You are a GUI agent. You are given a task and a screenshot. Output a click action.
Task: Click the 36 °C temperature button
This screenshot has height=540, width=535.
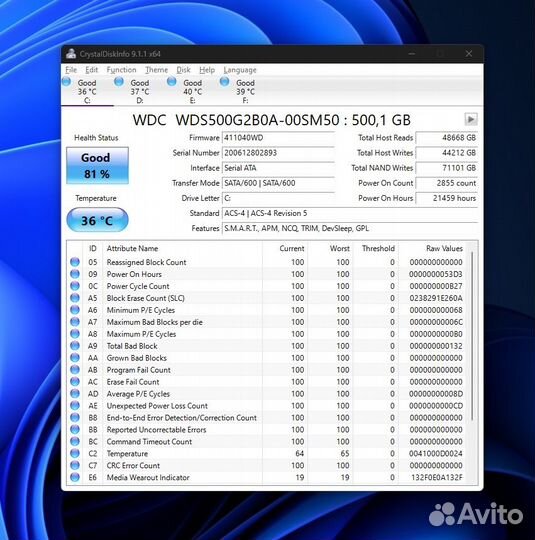[x=97, y=220]
